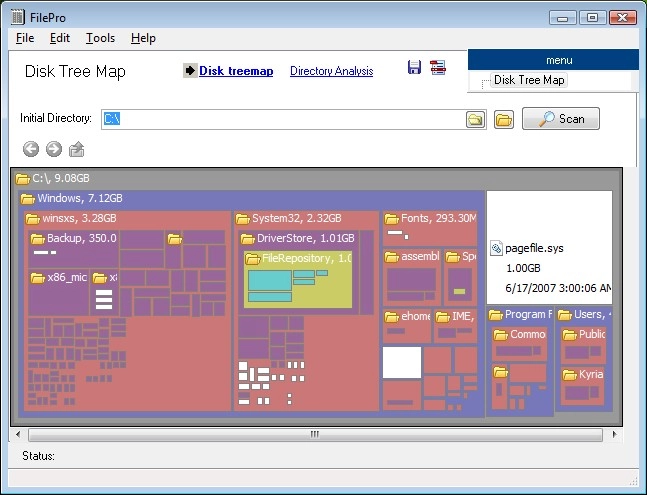This screenshot has height=495, width=647.
Task: Click the large cyan block in FileRepository
Action: pos(270,280)
